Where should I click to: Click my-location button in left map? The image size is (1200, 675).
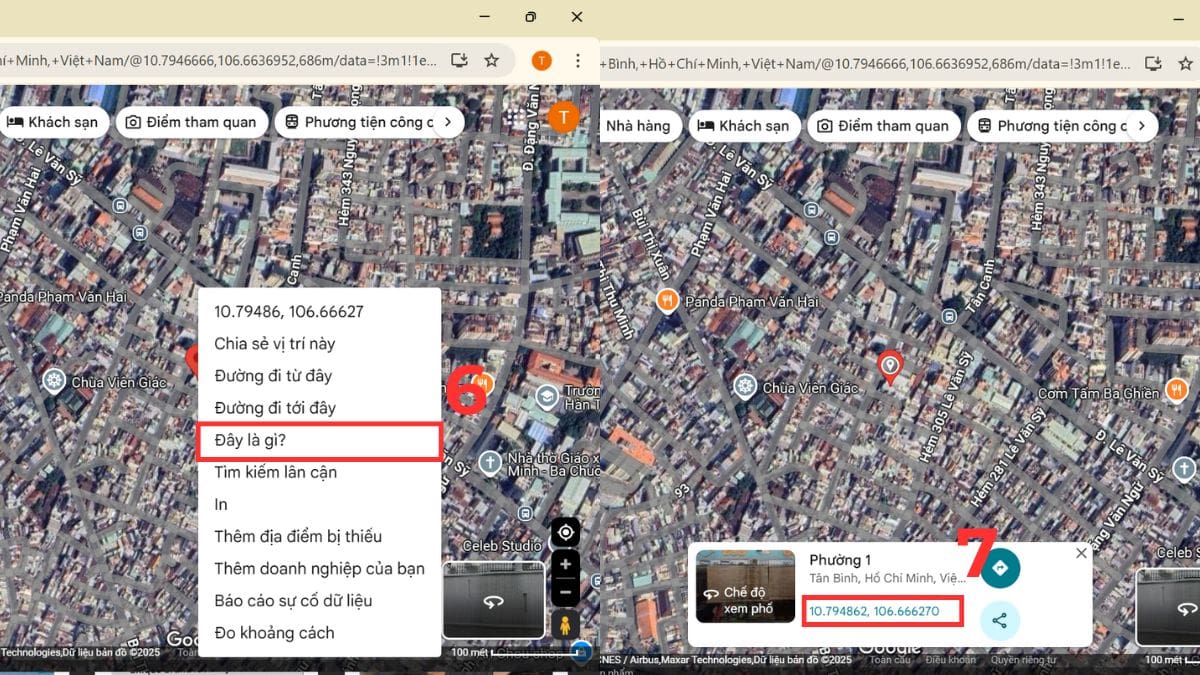(x=566, y=532)
